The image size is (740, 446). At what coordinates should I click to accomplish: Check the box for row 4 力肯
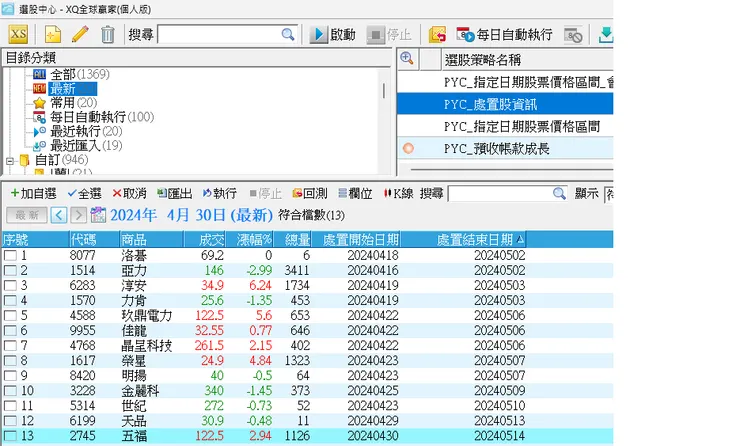click(10, 301)
